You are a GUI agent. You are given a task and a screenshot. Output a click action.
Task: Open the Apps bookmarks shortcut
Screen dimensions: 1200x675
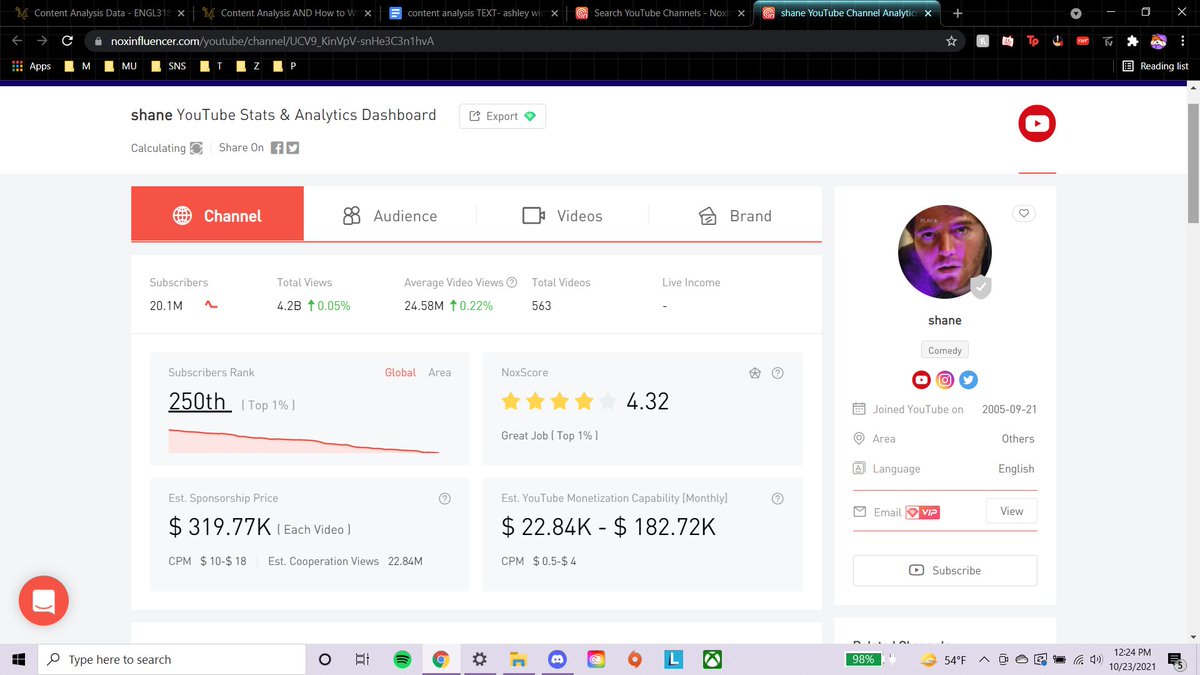point(31,66)
